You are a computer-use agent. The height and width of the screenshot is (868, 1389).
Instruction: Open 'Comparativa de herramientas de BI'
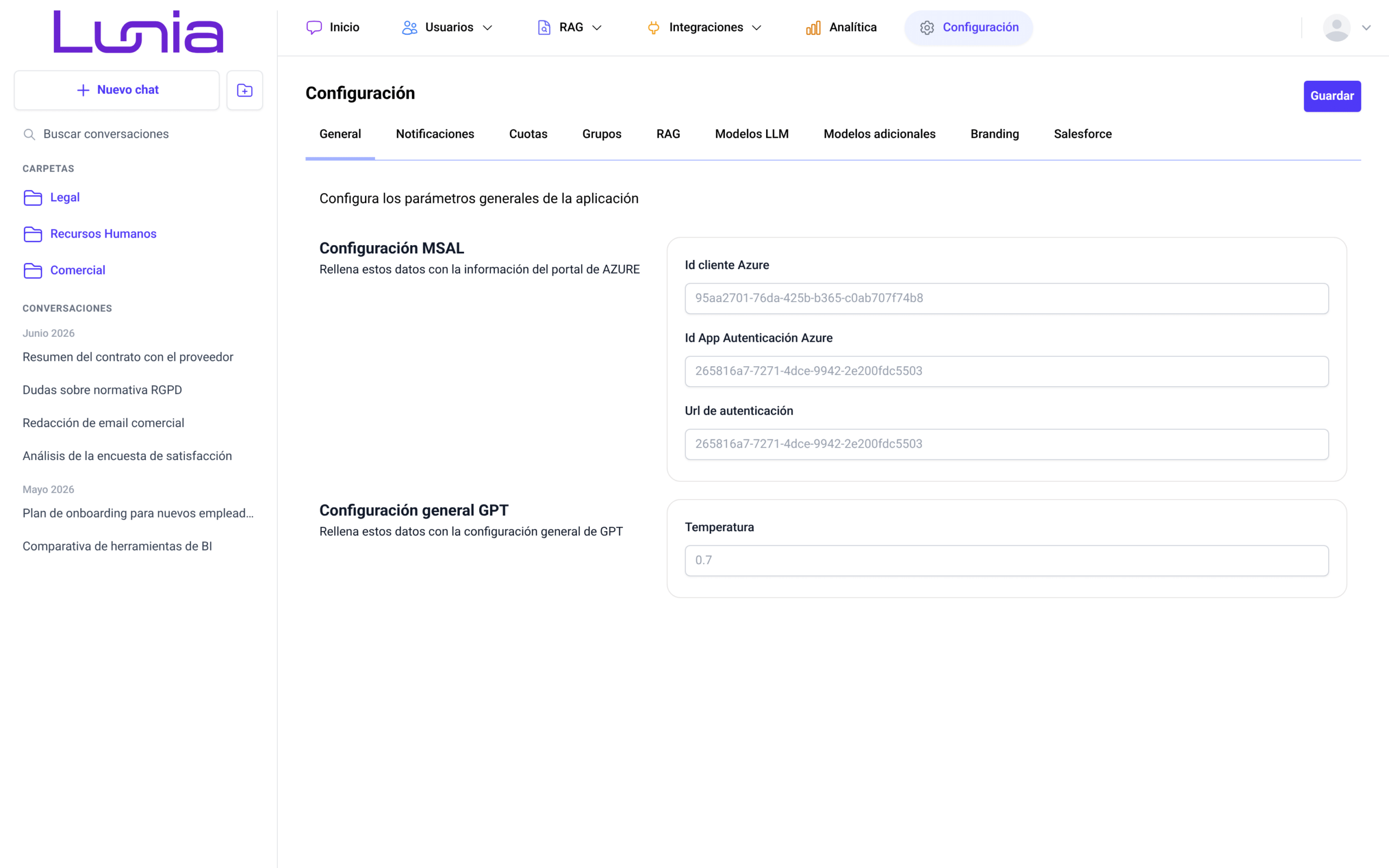117,546
